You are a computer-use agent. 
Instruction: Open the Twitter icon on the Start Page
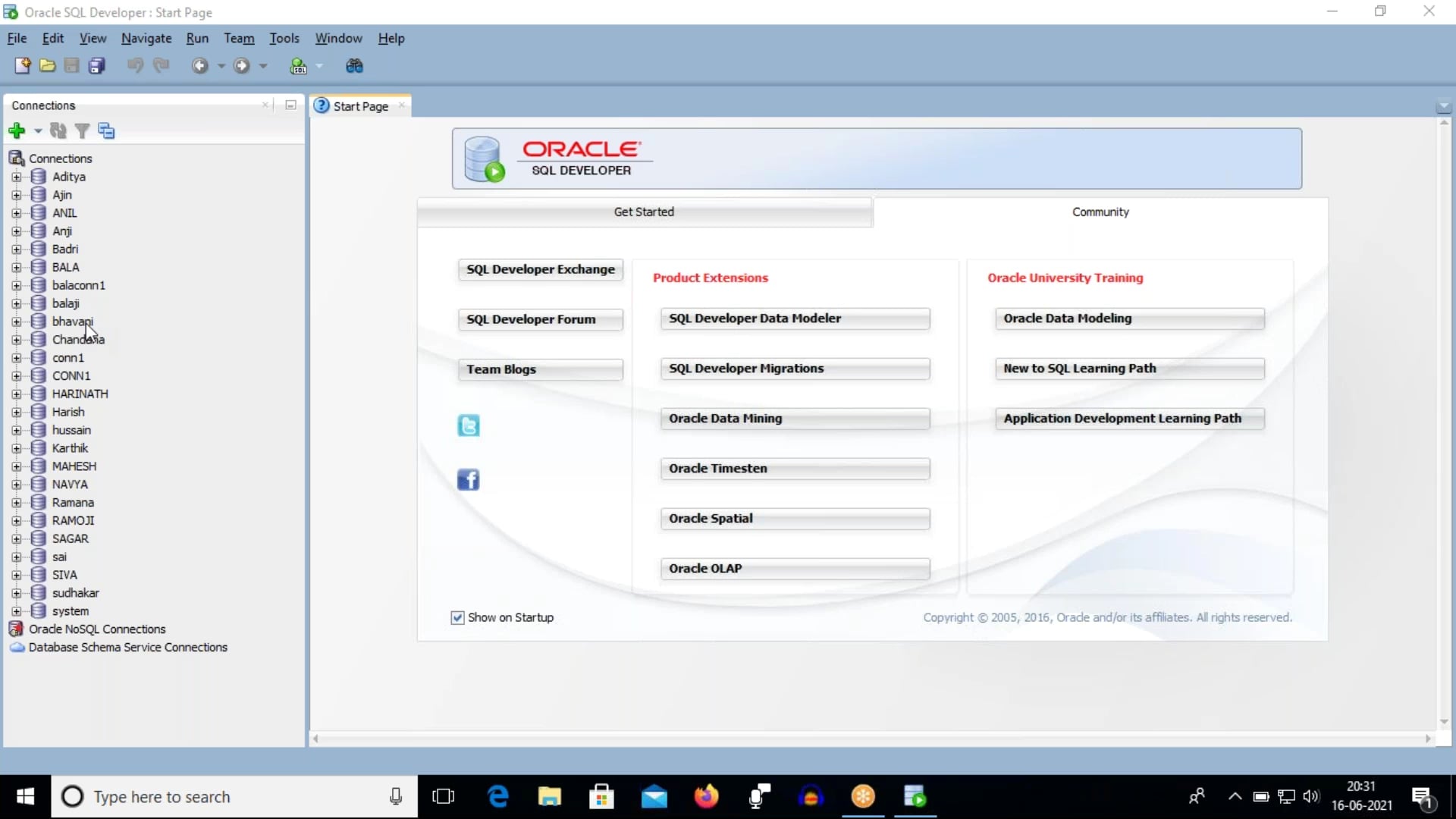coord(468,425)
